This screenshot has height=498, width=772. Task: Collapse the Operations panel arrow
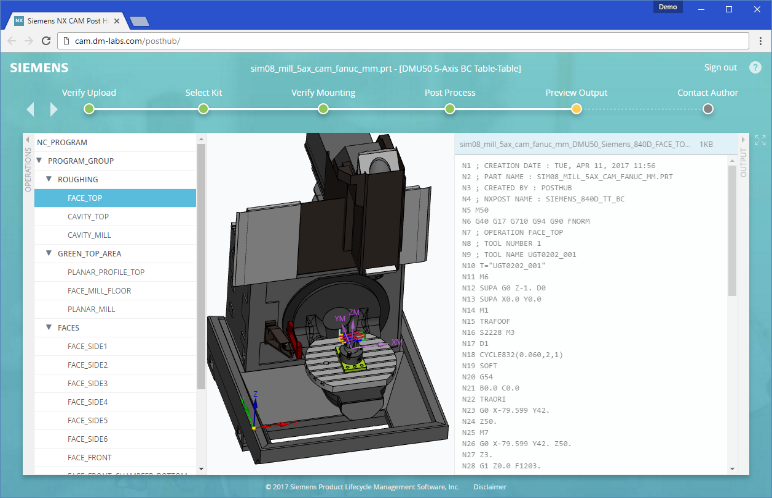coord(28,140)
